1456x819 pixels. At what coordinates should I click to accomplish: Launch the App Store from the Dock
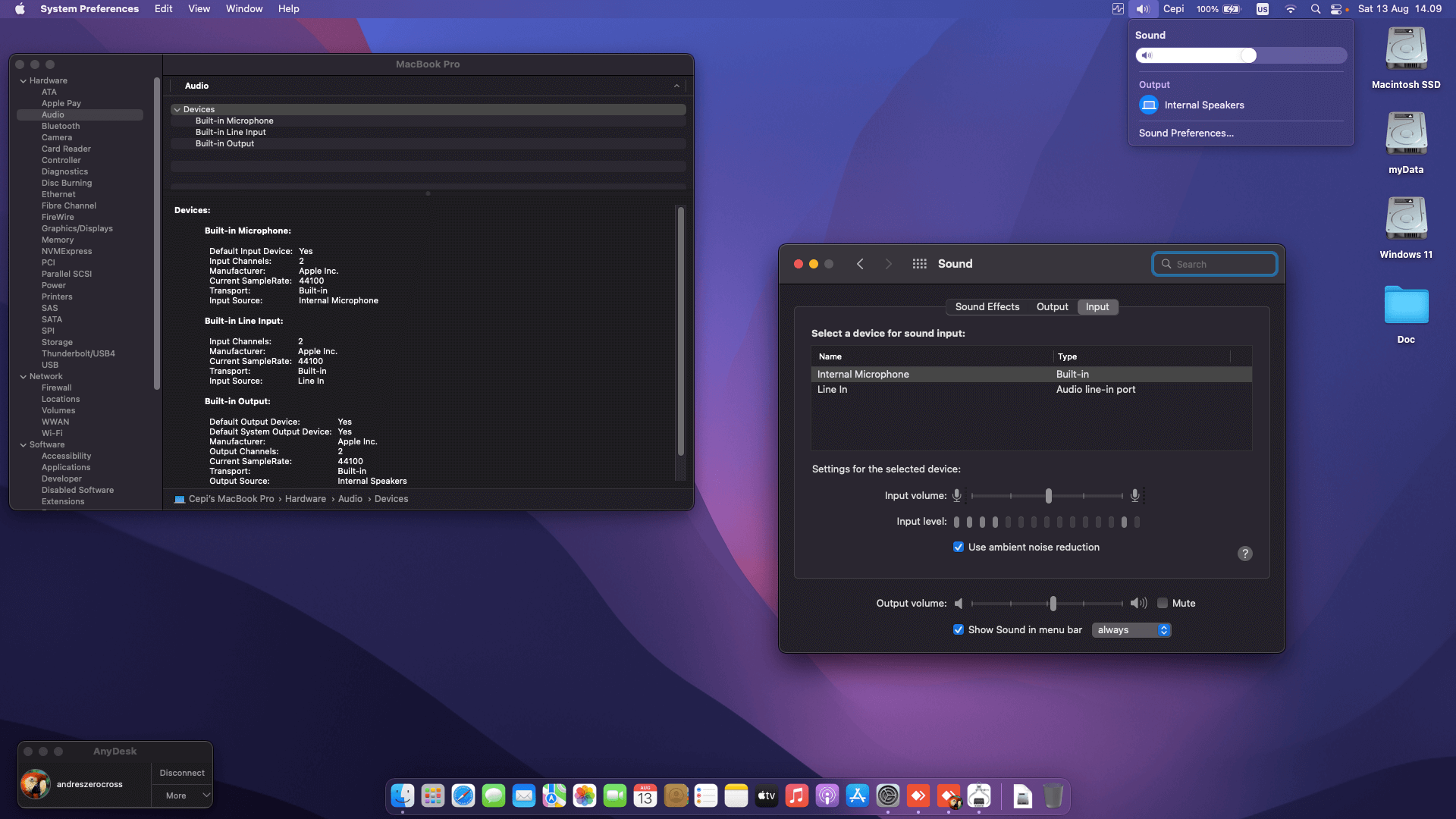point(858,795)
